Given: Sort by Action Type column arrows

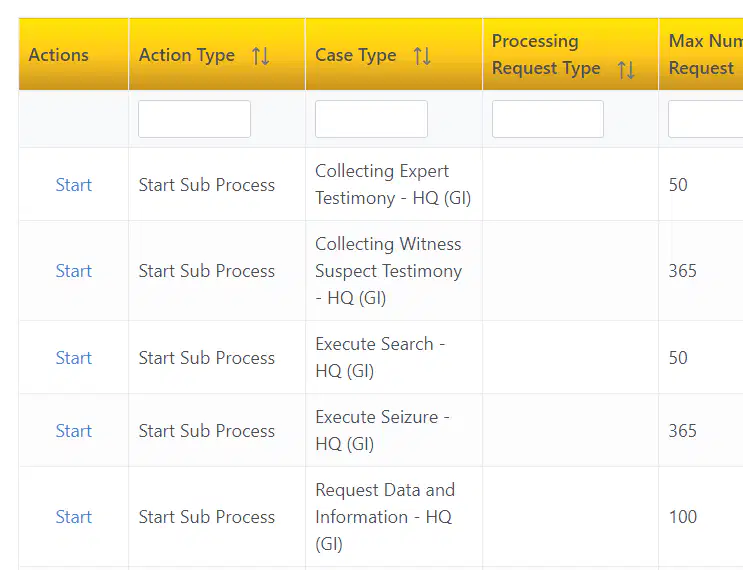Looking at the screenshot, I should [x=261, y=56].
